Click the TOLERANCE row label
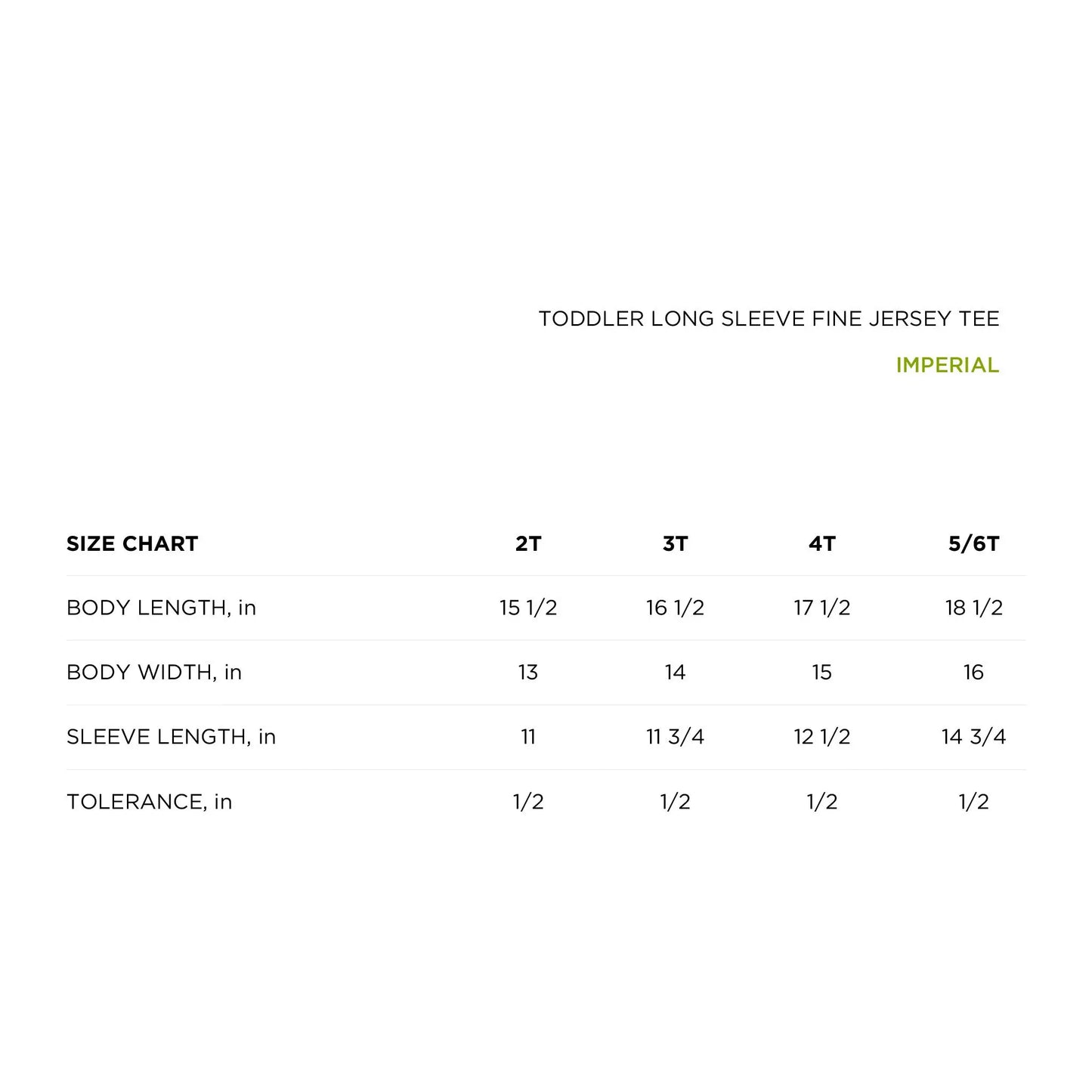The image size is (1092, 1092). click(149, 802)
